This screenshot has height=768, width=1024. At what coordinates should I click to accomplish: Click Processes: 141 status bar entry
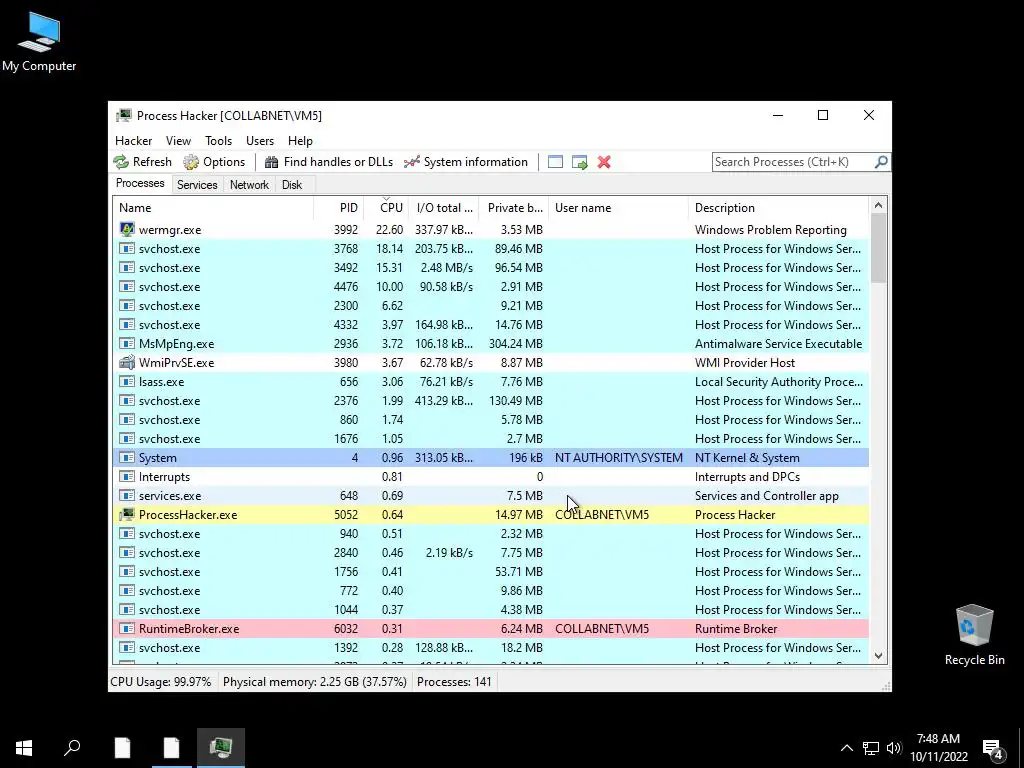454,682
